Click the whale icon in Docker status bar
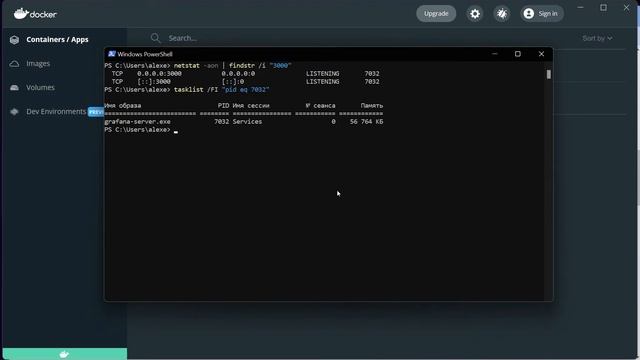This screenshot has width=640, height=360. tap(64, 354)
